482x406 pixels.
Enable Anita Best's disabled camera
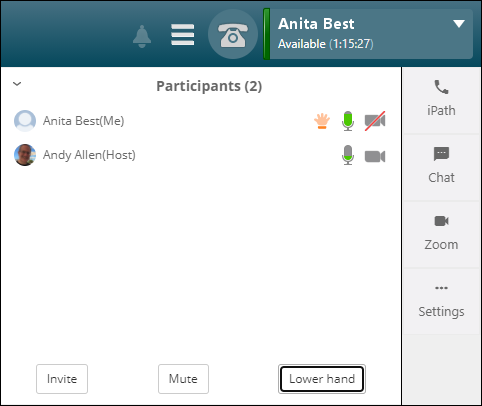(375, 121)
